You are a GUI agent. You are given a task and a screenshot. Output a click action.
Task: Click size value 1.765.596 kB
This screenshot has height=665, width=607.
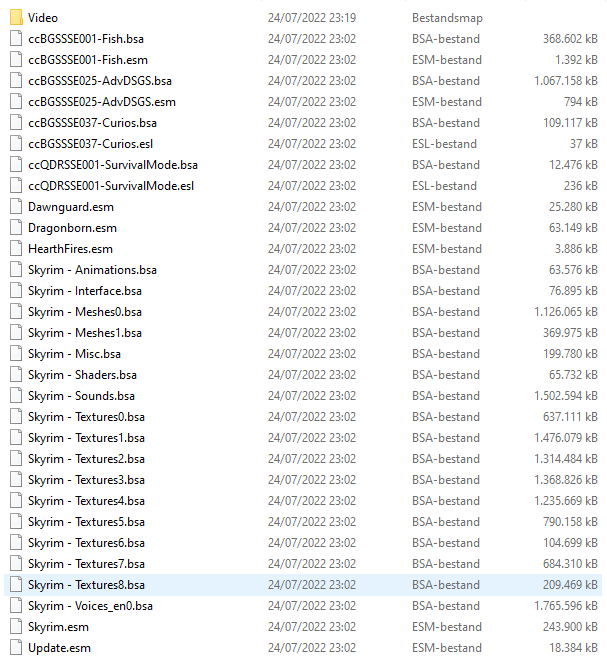[x=566, y=606]
